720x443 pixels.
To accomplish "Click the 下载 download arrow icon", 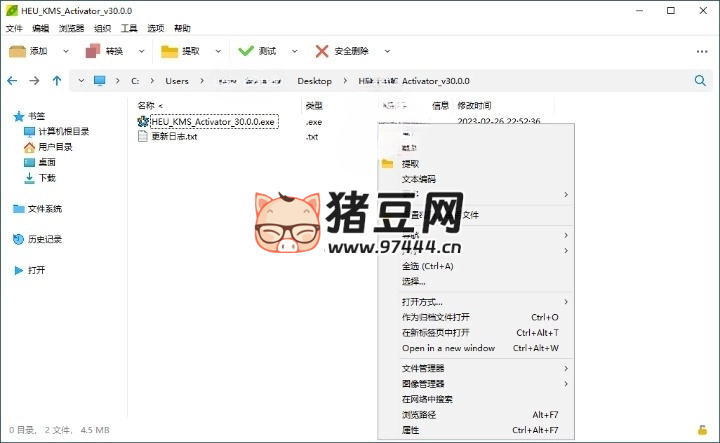I will (x=29, y=178).
